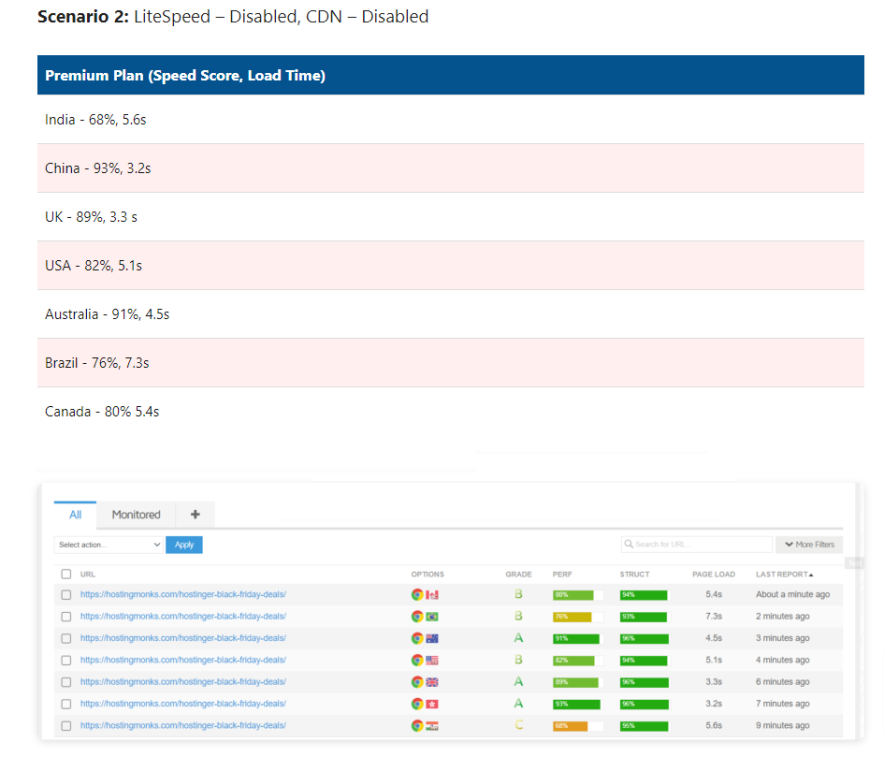This screenshot has width=884, height=757.
Task: Check the first URL row's checkbox
Action: click(64, 594)
